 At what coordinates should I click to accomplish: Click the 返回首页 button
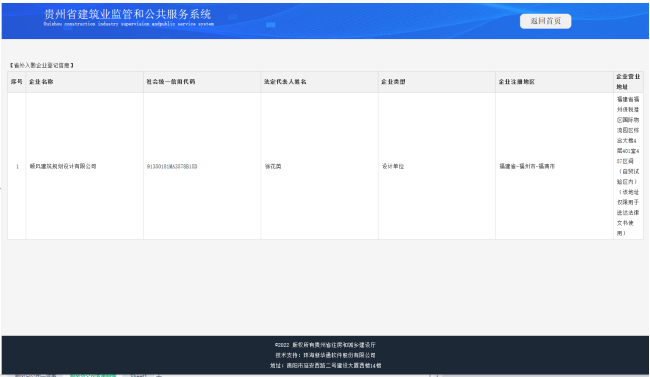click(545, 21)
